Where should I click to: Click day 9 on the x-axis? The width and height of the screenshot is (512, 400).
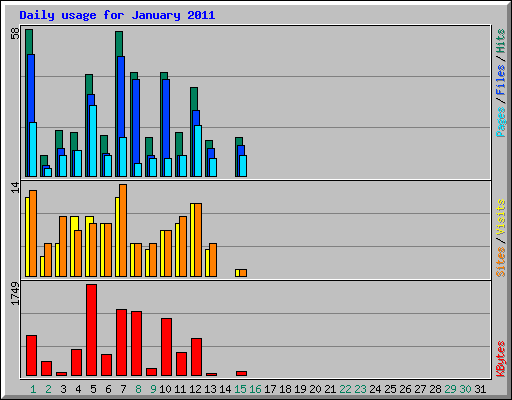pos(153,389)
